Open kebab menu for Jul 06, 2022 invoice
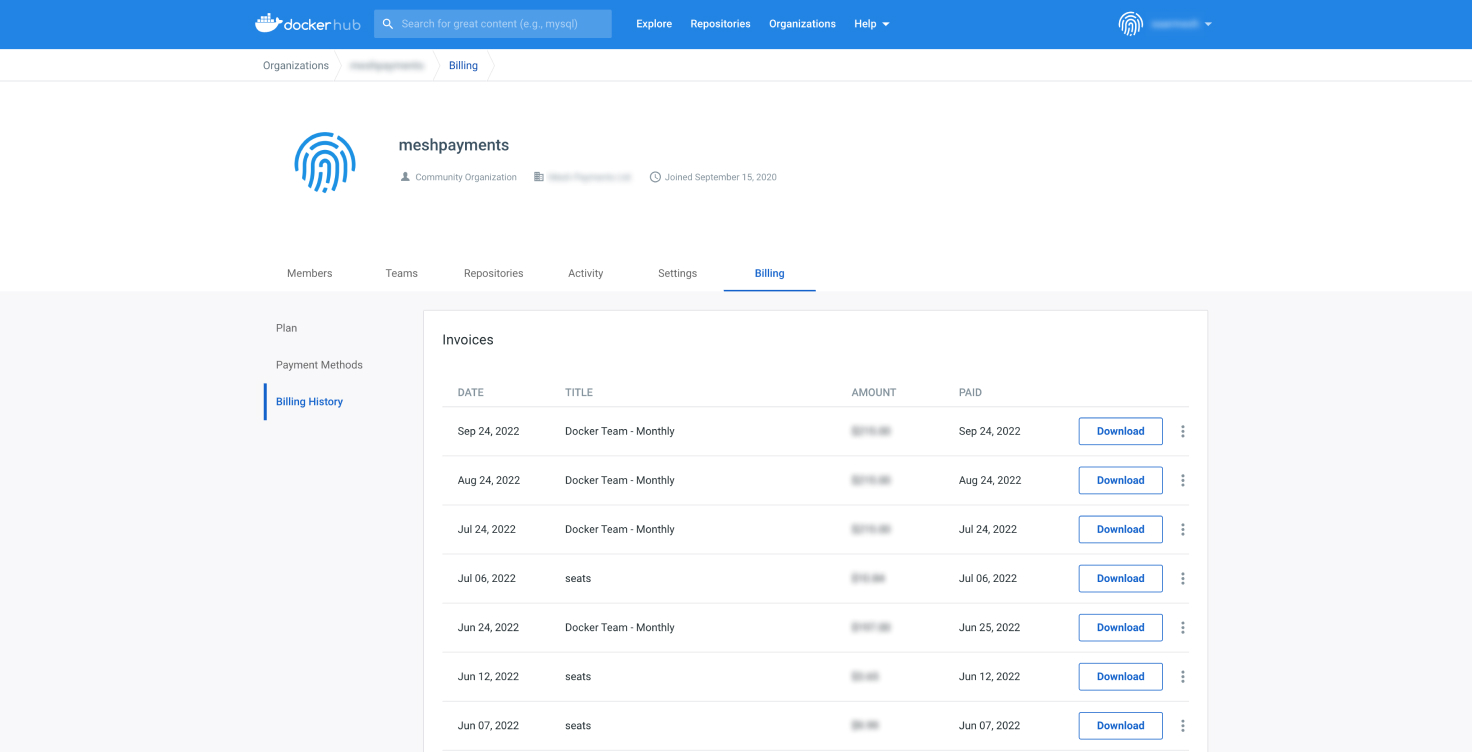Screen dimensions: 1472x752 click(1182, 578)
